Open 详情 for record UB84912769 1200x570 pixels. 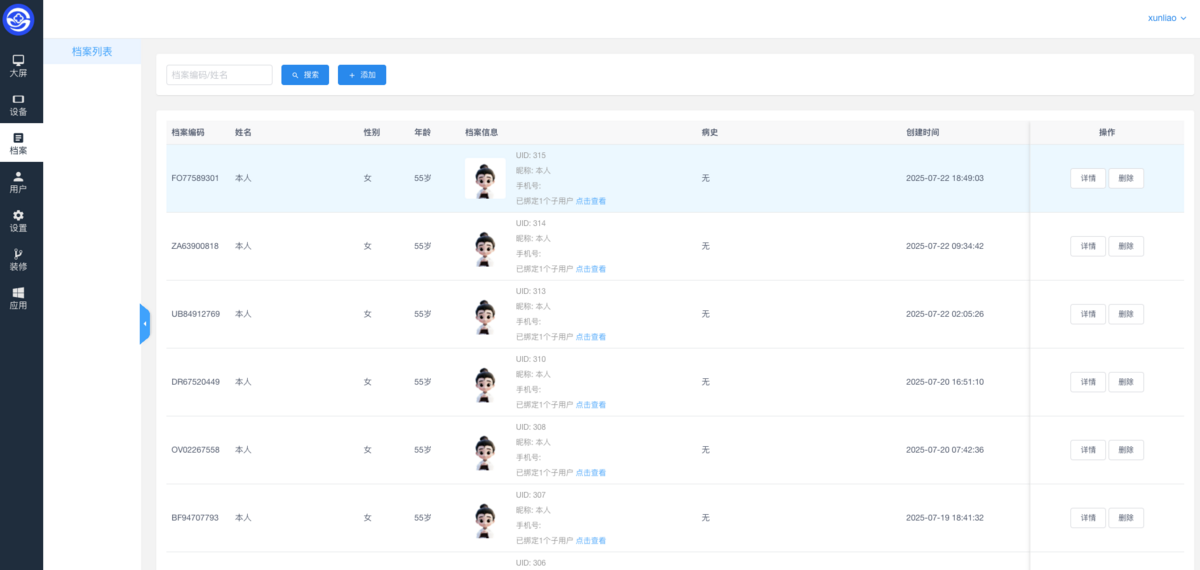coord(1088,314)
